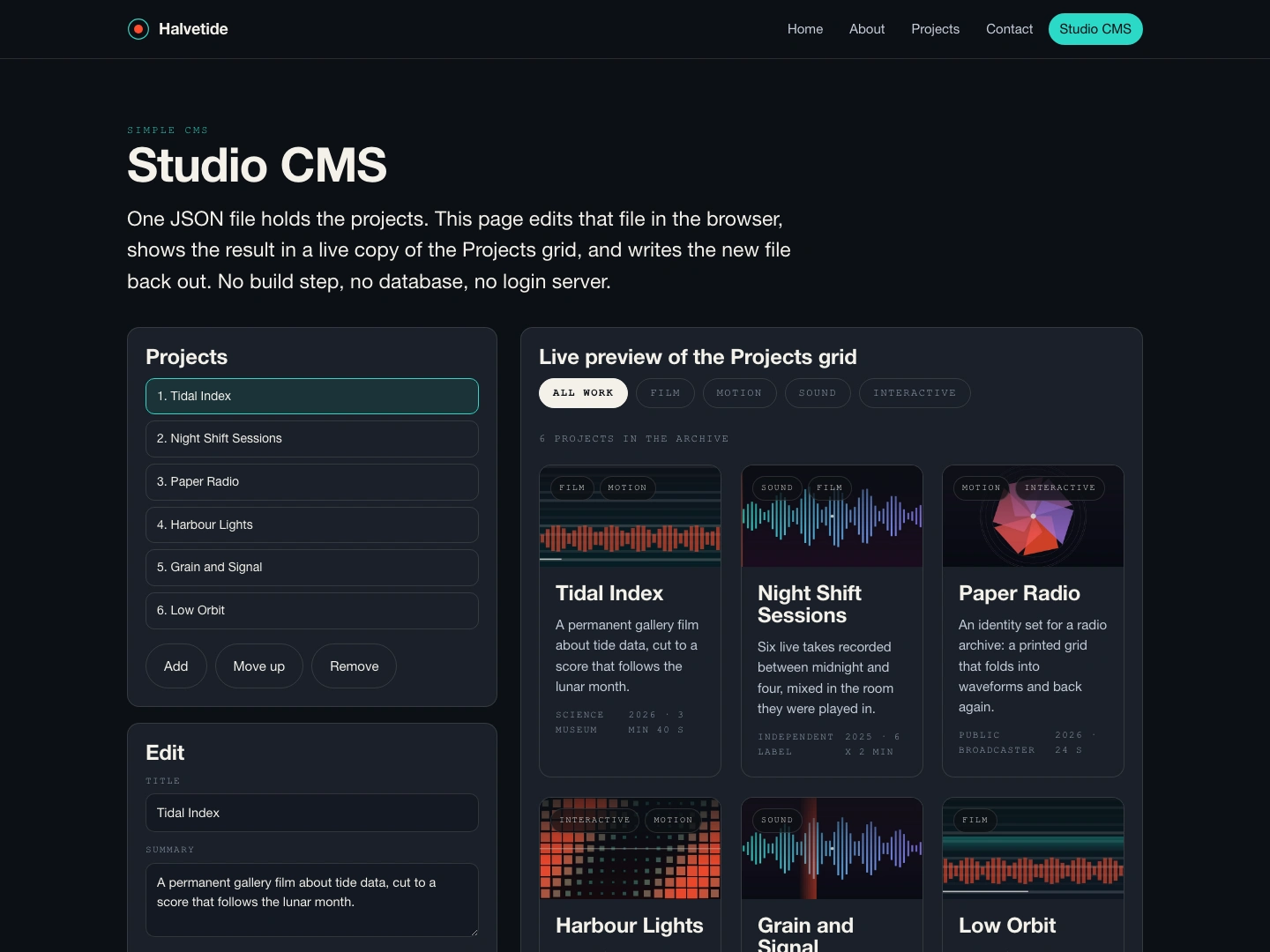The height and width of the screenshot is (952, 1270).
Task: Click the Paper Radio card title
Action: pyautogui.click(x=1020, y=593)
